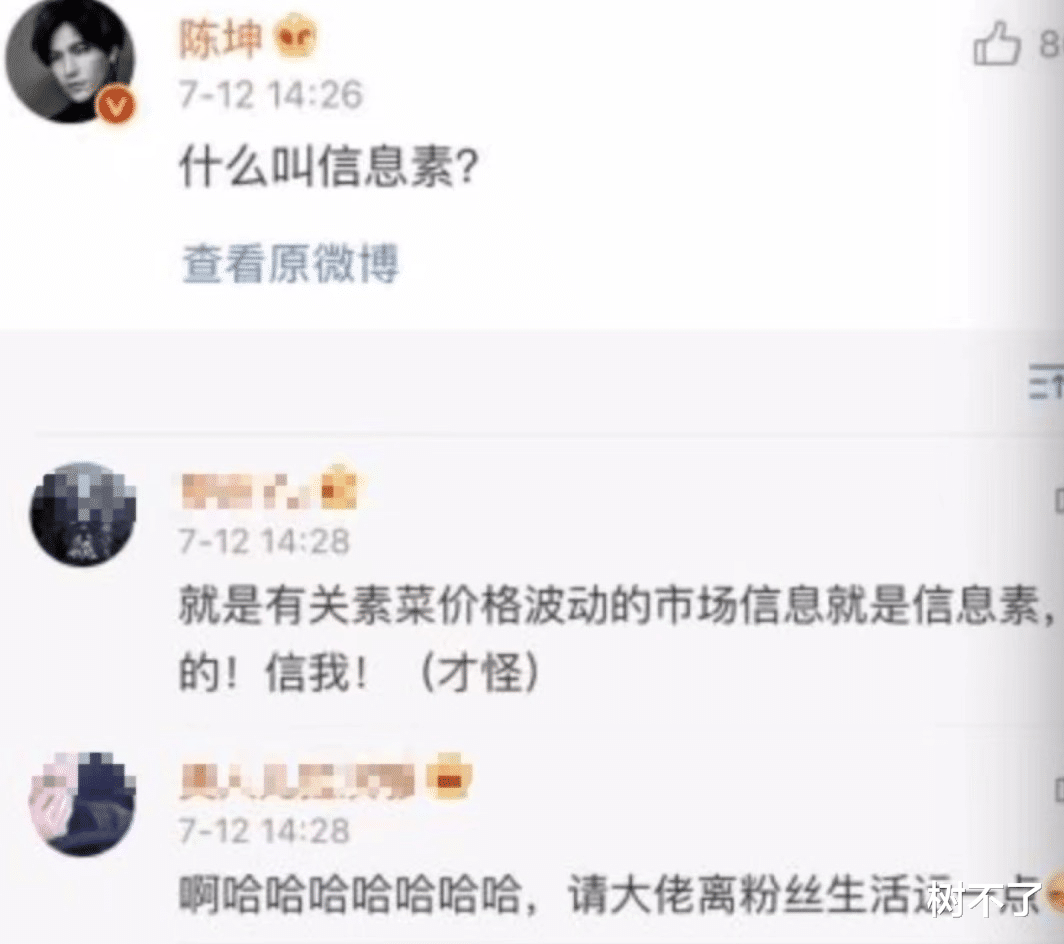Open 陈坤's profile via his username
Viewport: 1064px width, 944px height.
pyautogui.click(x=221, y=38)
